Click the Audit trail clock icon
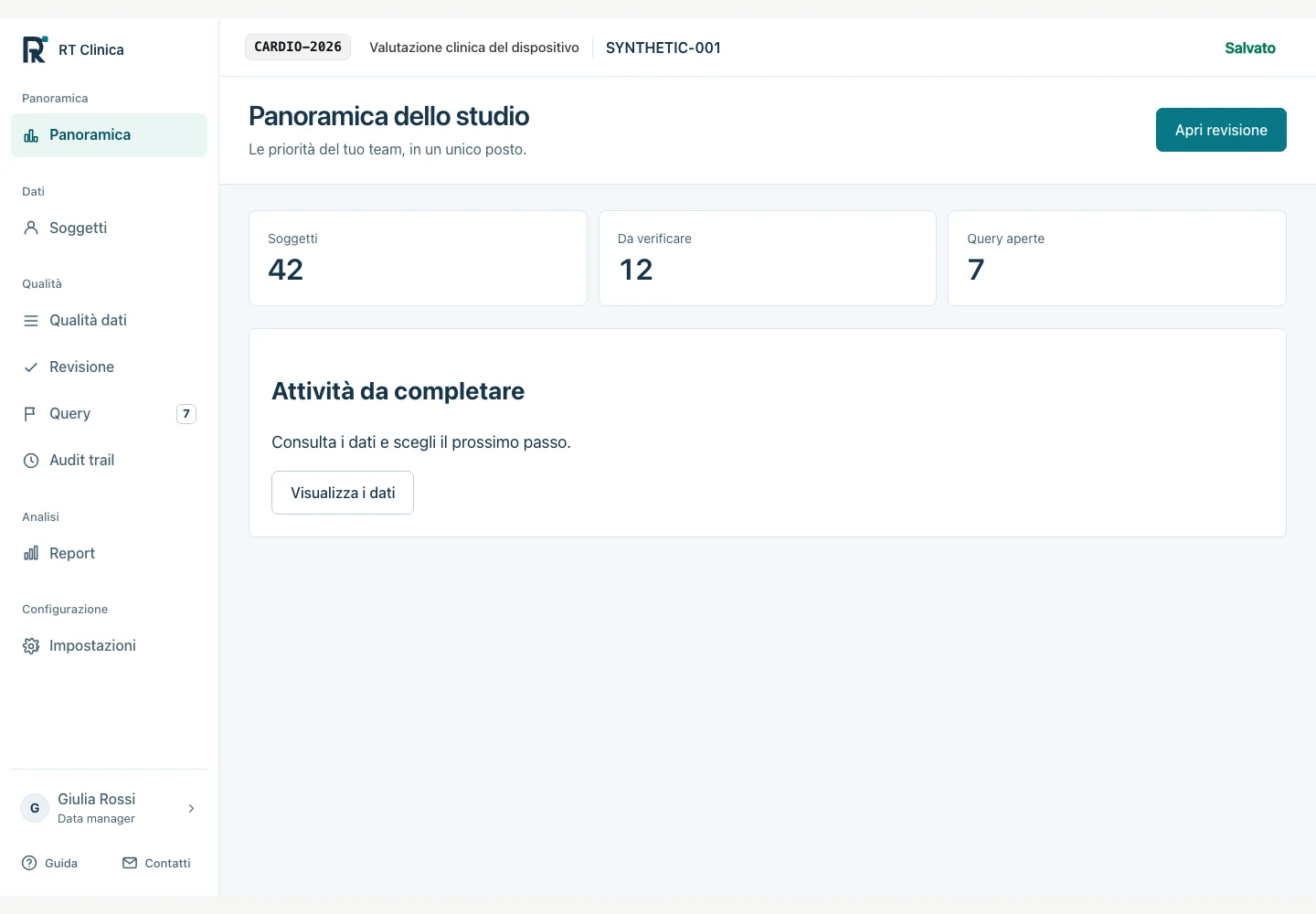Screen dimensions: 1316x914 pos(31,461)
